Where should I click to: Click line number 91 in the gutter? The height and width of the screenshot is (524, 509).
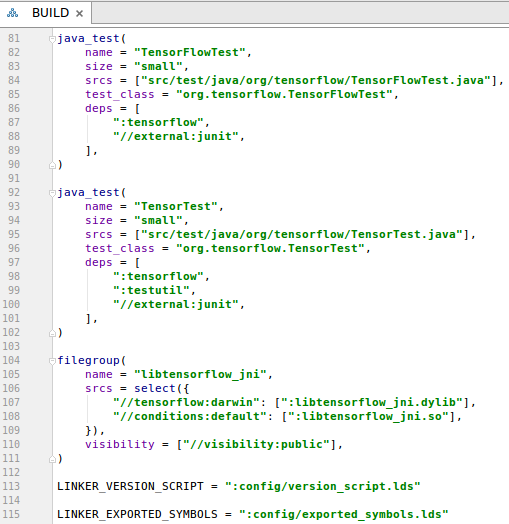[x=14, y=178]
